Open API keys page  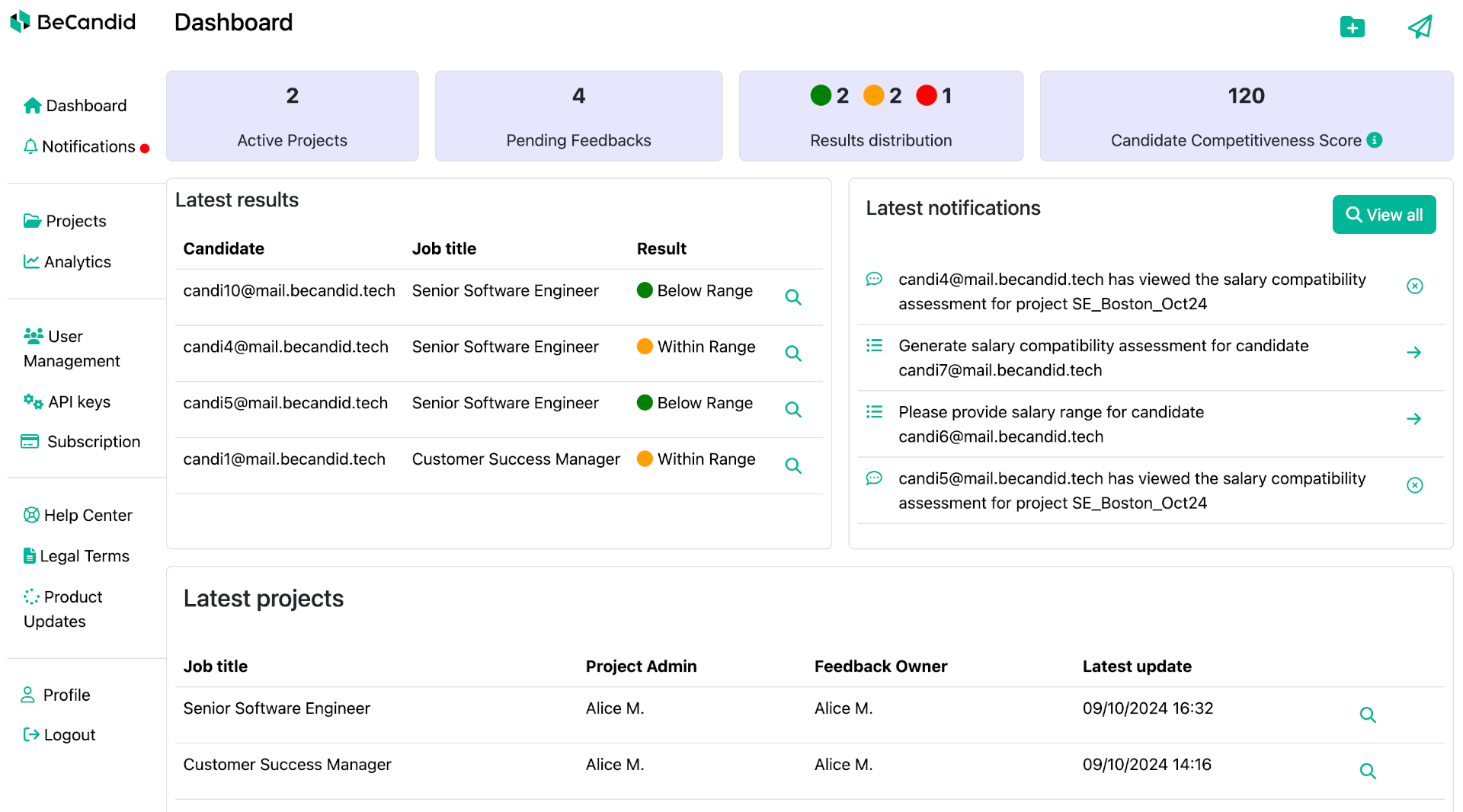click(x=67, y=401)
